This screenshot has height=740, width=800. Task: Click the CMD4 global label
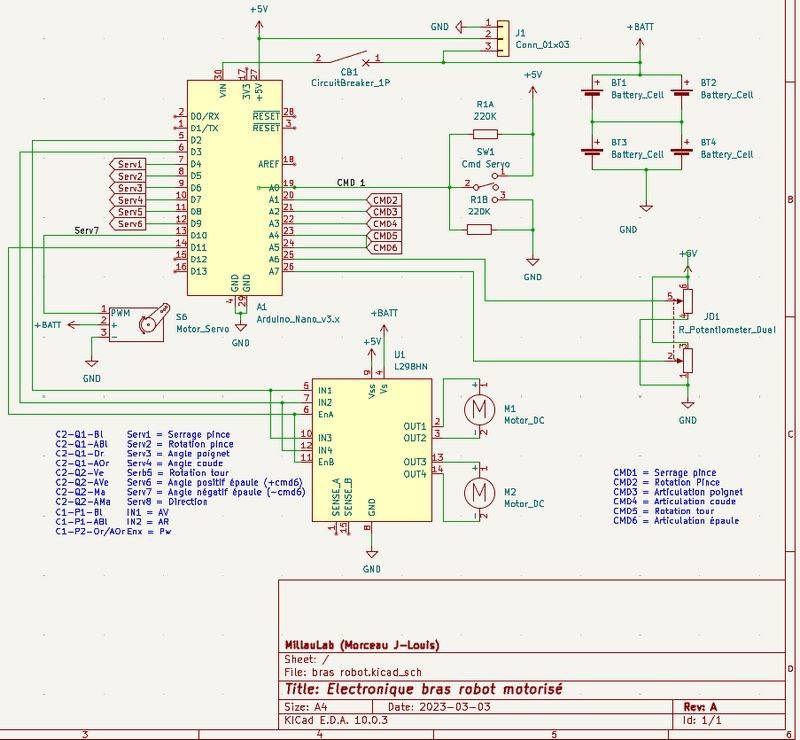pyautogui.click(x=384, y=224)
